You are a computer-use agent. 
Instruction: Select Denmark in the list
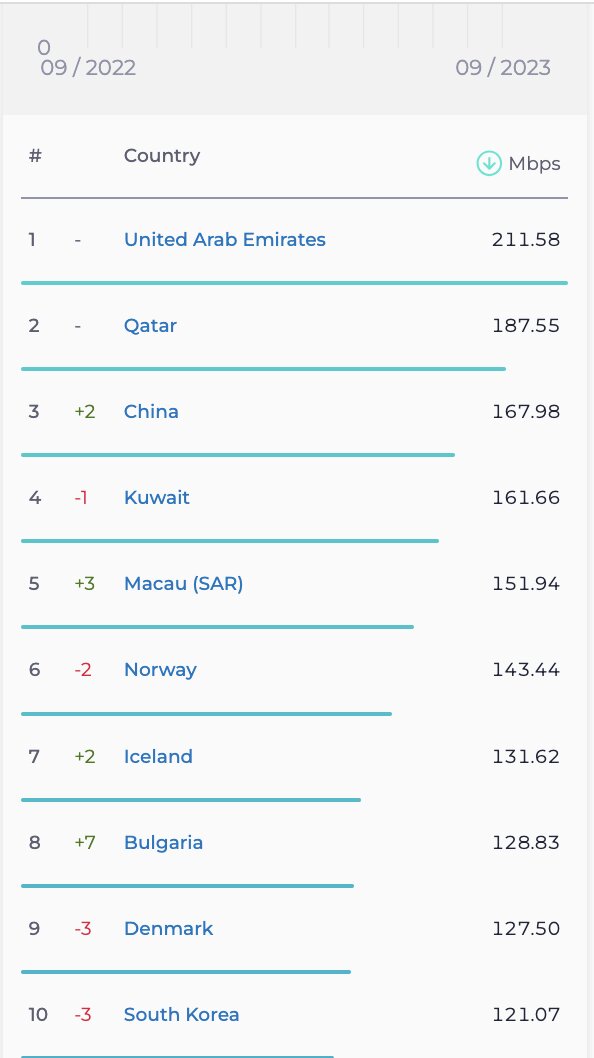point(168,929)
